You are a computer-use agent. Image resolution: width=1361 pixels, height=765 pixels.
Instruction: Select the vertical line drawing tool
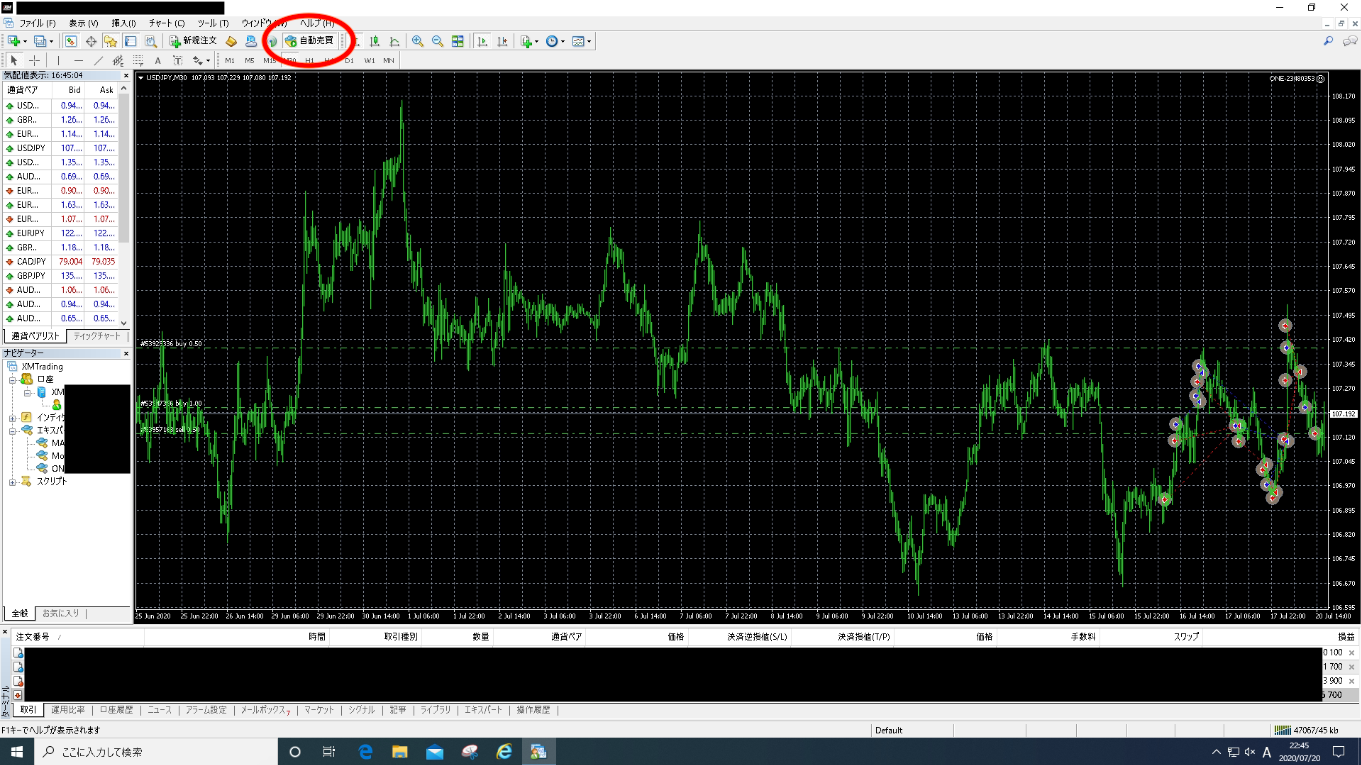(x=58, y=60)
